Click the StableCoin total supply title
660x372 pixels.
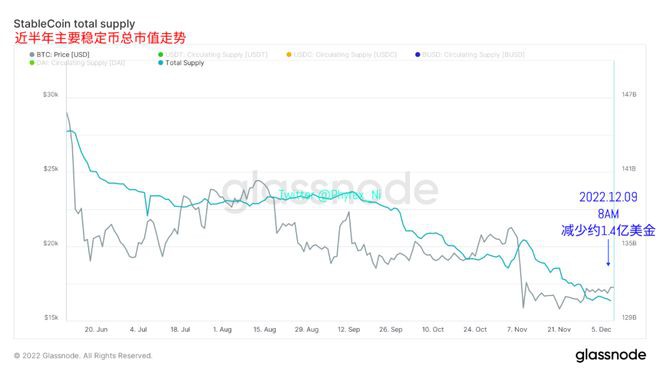point(75,24)
